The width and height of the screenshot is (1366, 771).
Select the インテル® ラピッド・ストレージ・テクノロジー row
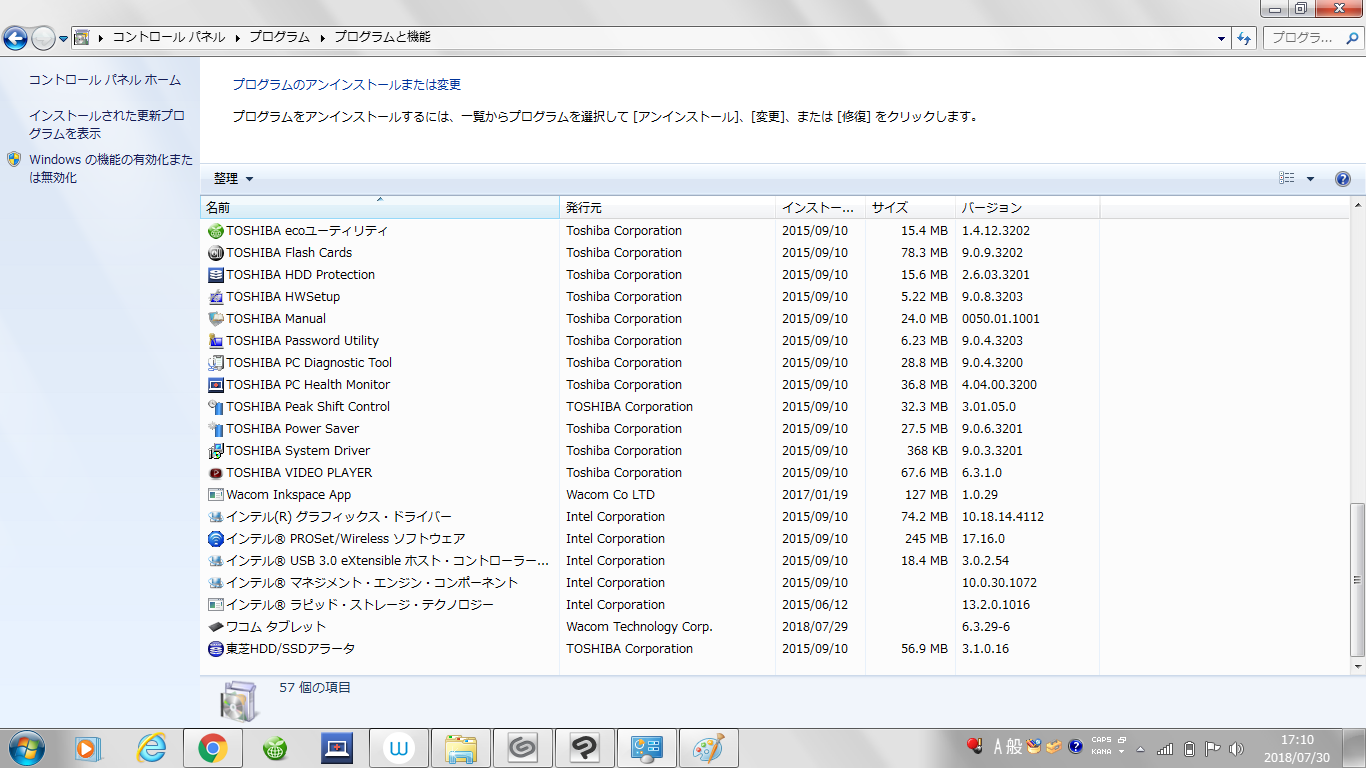coord(650,605)
